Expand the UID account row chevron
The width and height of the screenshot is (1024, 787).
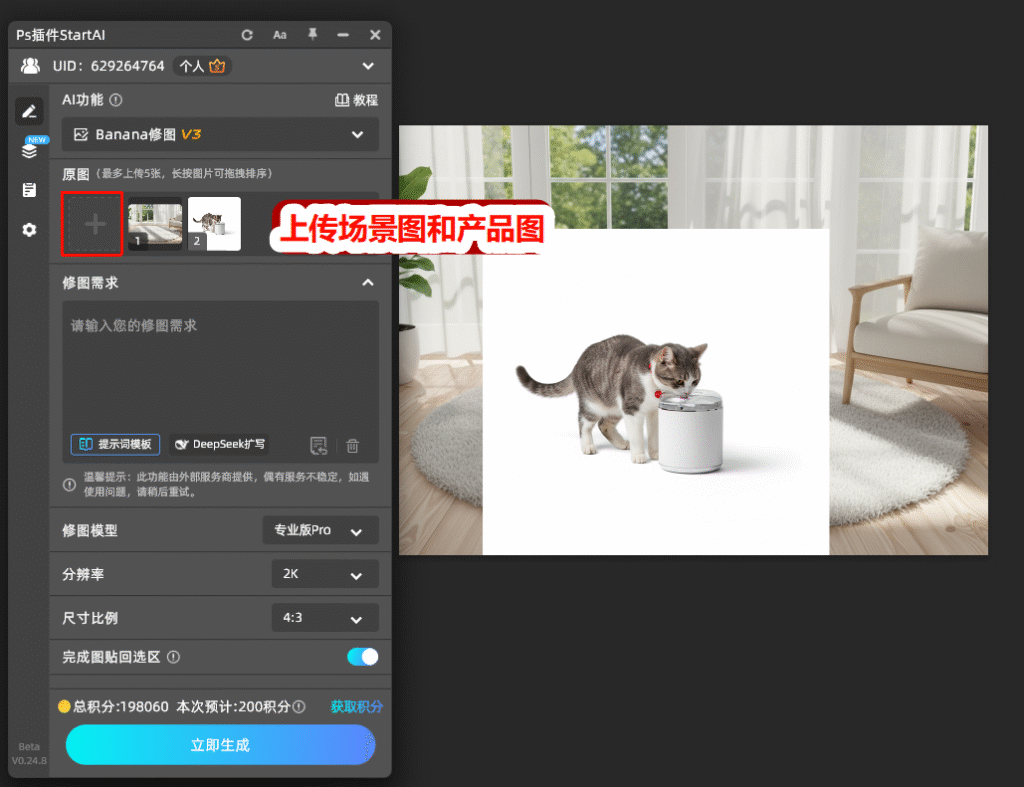pyautogui.click(x=368, y=66)
